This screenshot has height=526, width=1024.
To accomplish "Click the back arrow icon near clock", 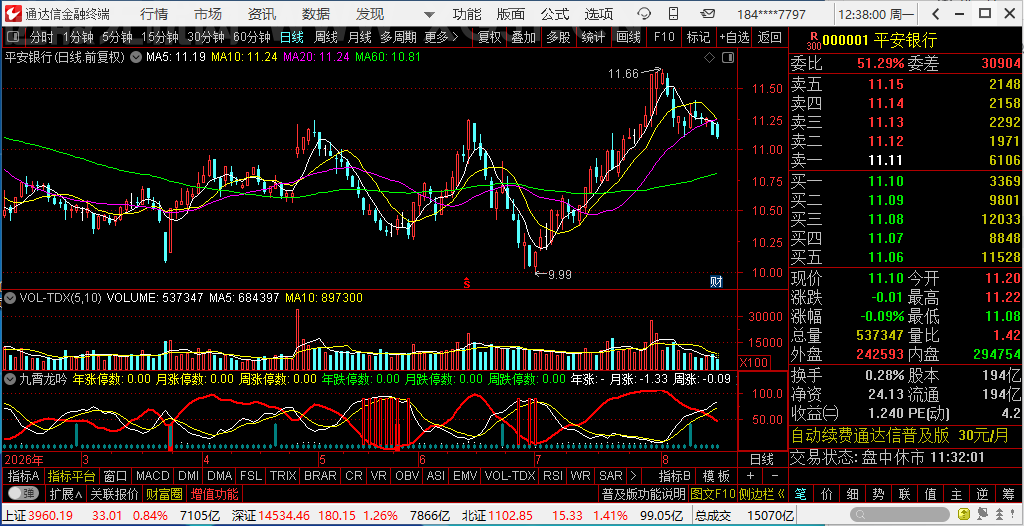I will 936,14.
